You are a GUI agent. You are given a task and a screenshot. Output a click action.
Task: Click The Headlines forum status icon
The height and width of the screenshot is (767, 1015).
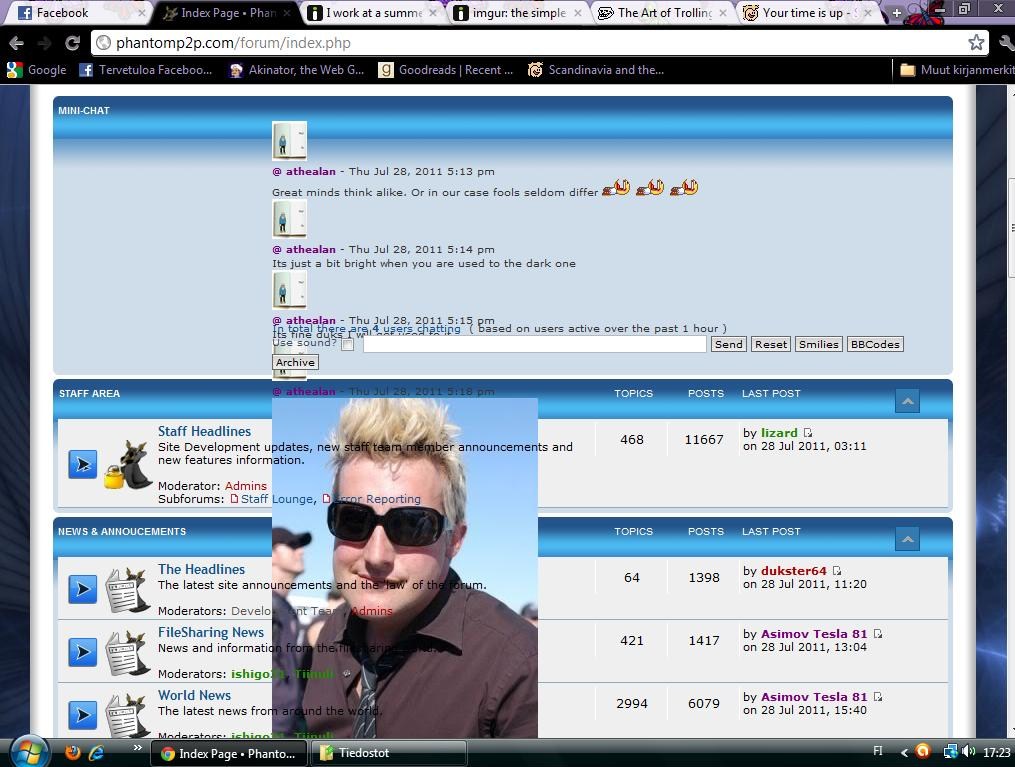tap(83, 589)
